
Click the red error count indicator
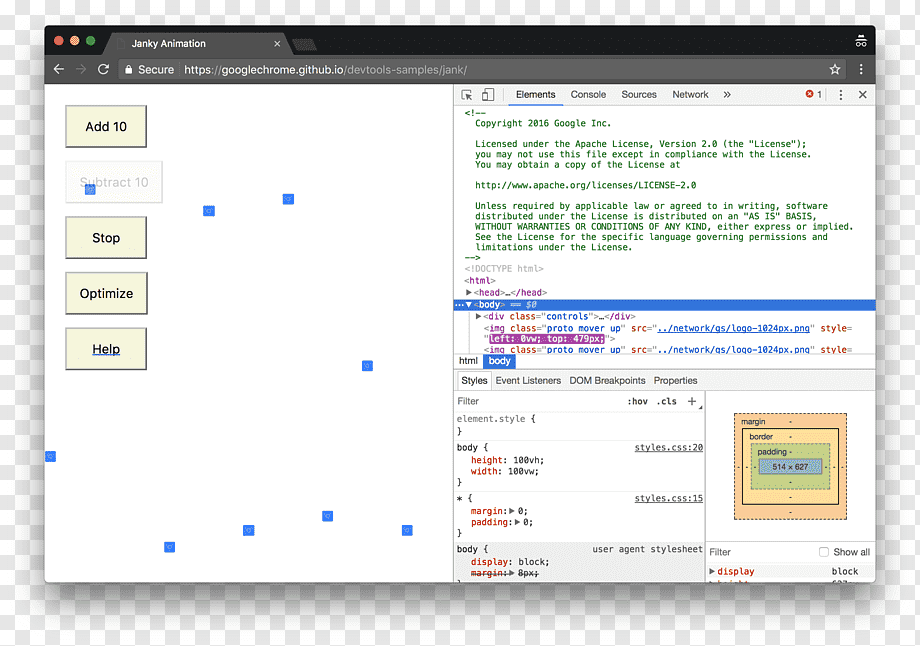coord(813,94)
